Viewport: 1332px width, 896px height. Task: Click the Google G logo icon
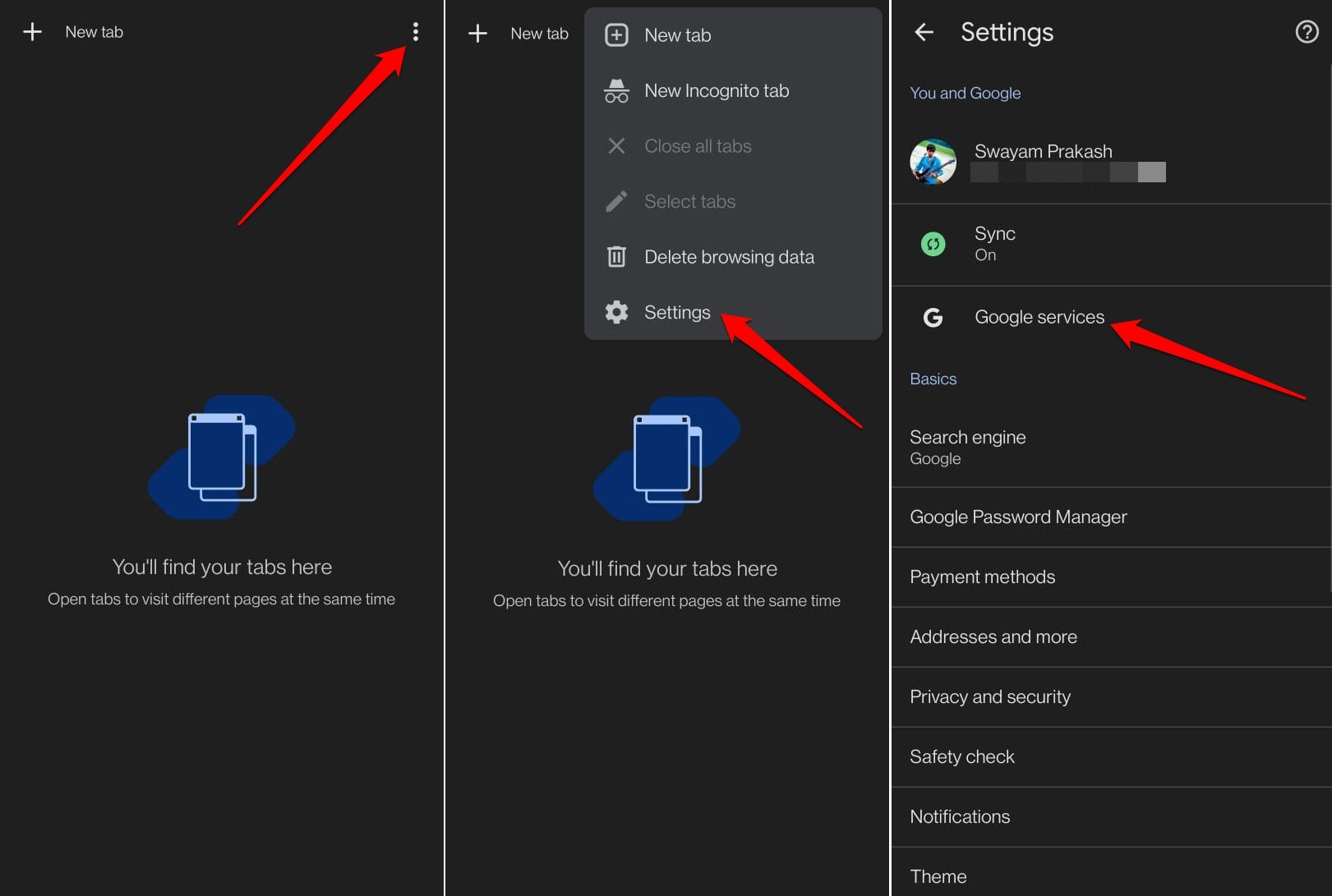click(933, 317)
